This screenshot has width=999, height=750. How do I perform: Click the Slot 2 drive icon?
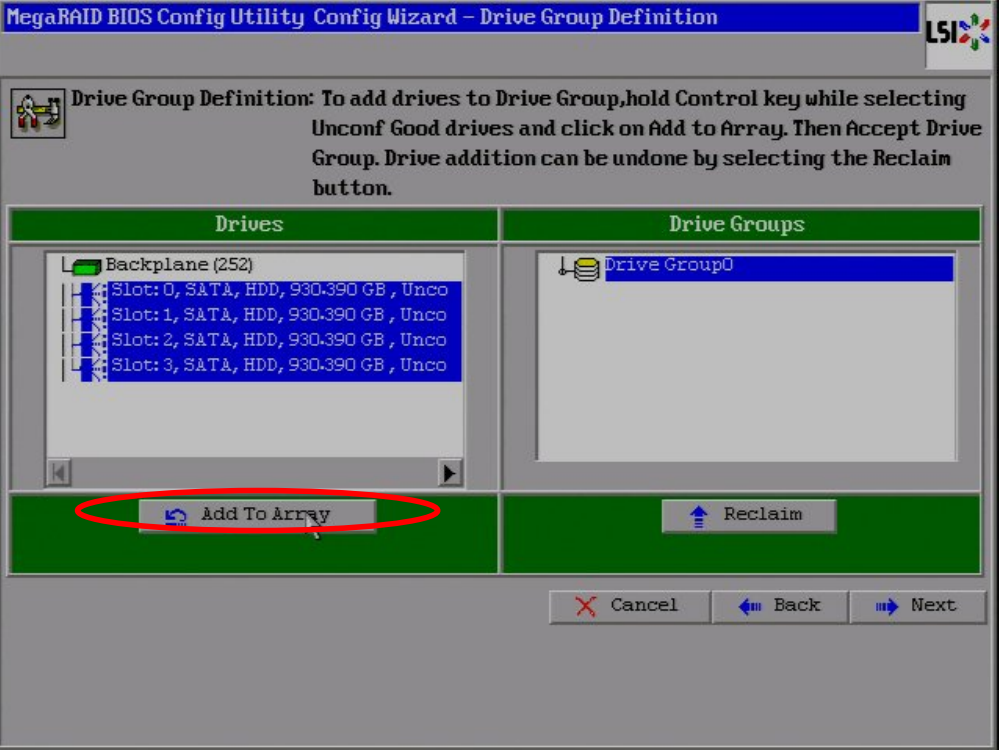coord(91,341)
